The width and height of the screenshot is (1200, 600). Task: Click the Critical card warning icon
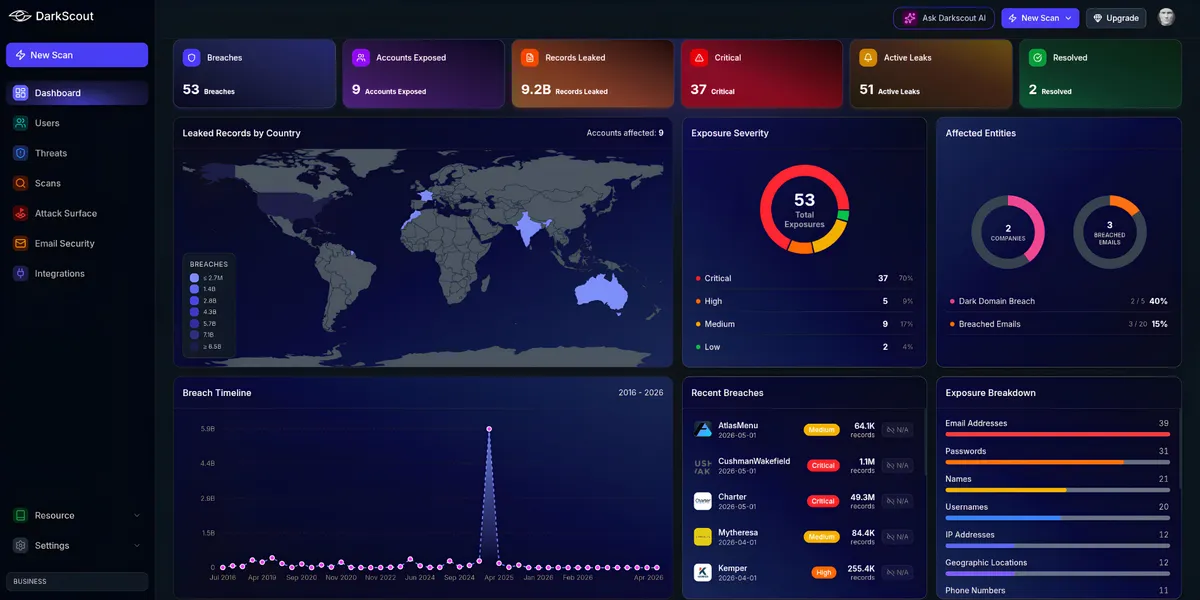click(699, 58)
